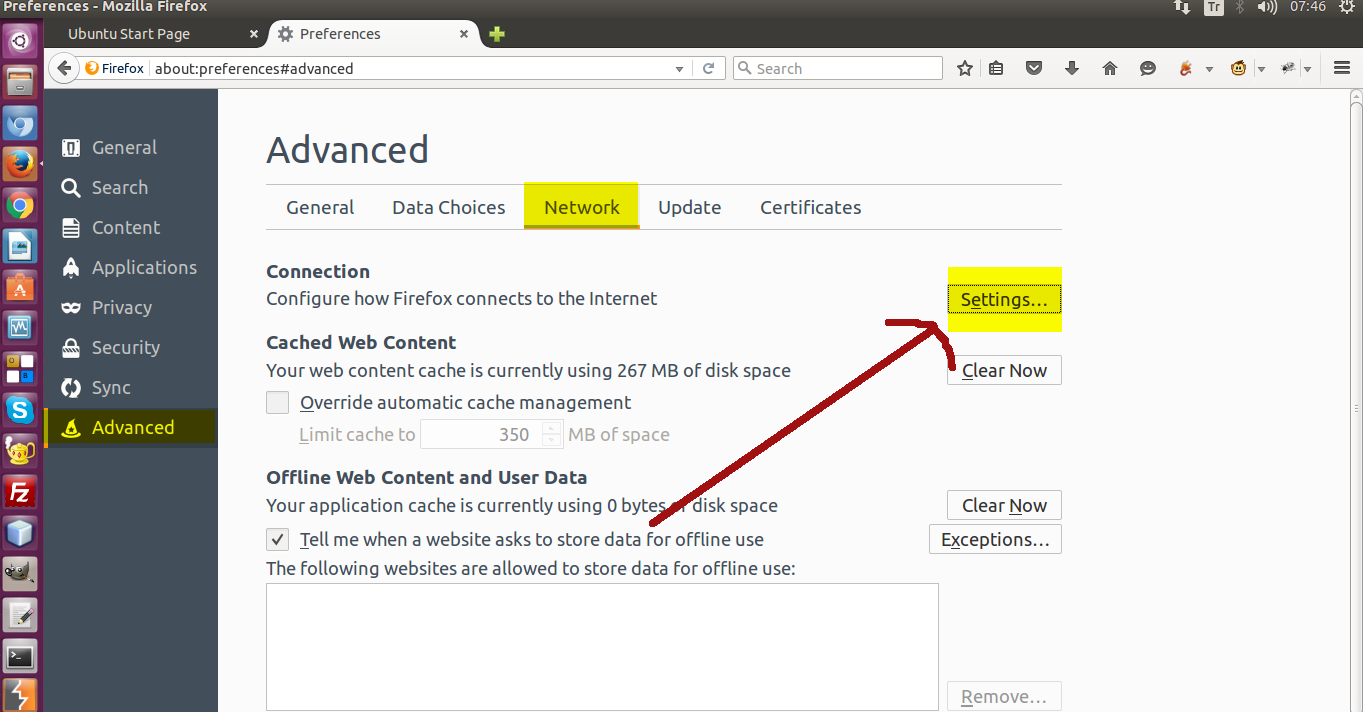Click the clock showing 07:46
Screen dimensions: 1363x712
pyautogui.click(x=1307, y=7)
